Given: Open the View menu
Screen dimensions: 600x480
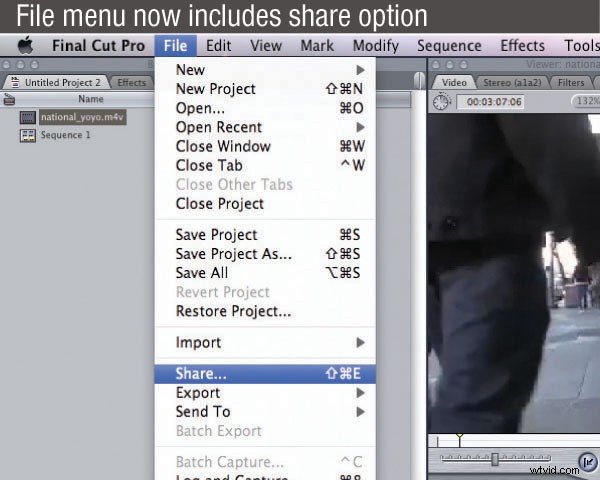Looking at the screenshot, I should (x=266, y=46).
